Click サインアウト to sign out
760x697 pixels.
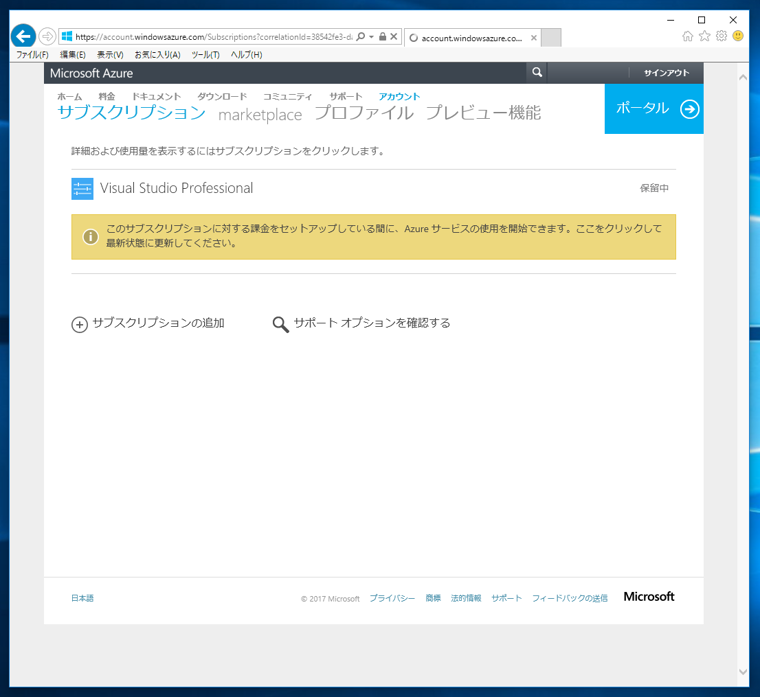tap(666, 73)
